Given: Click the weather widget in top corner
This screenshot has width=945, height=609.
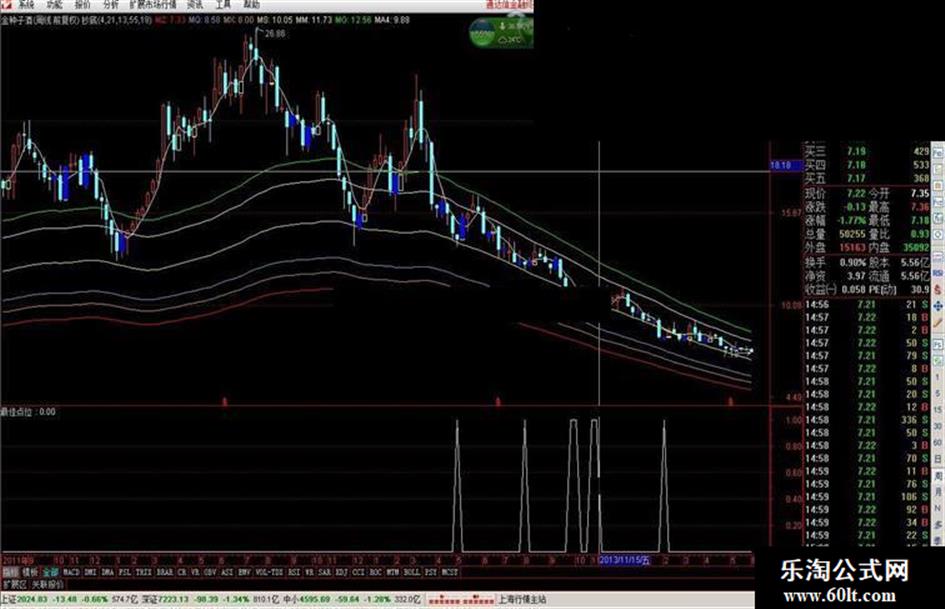Looking at the screenshot, I should point(501,32).
